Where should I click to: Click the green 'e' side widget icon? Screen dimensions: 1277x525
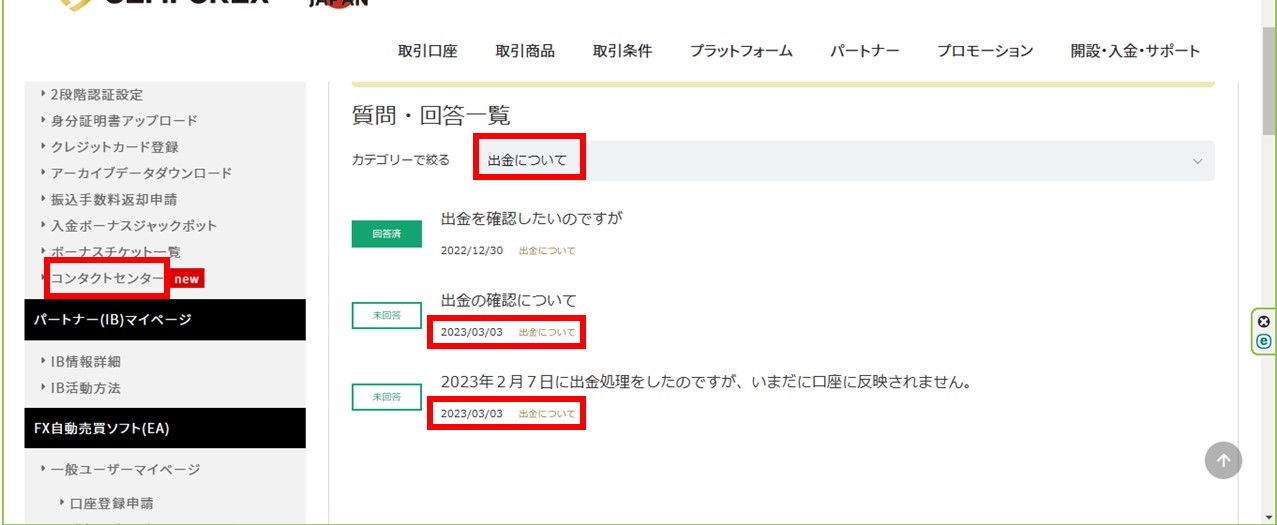1263,341
